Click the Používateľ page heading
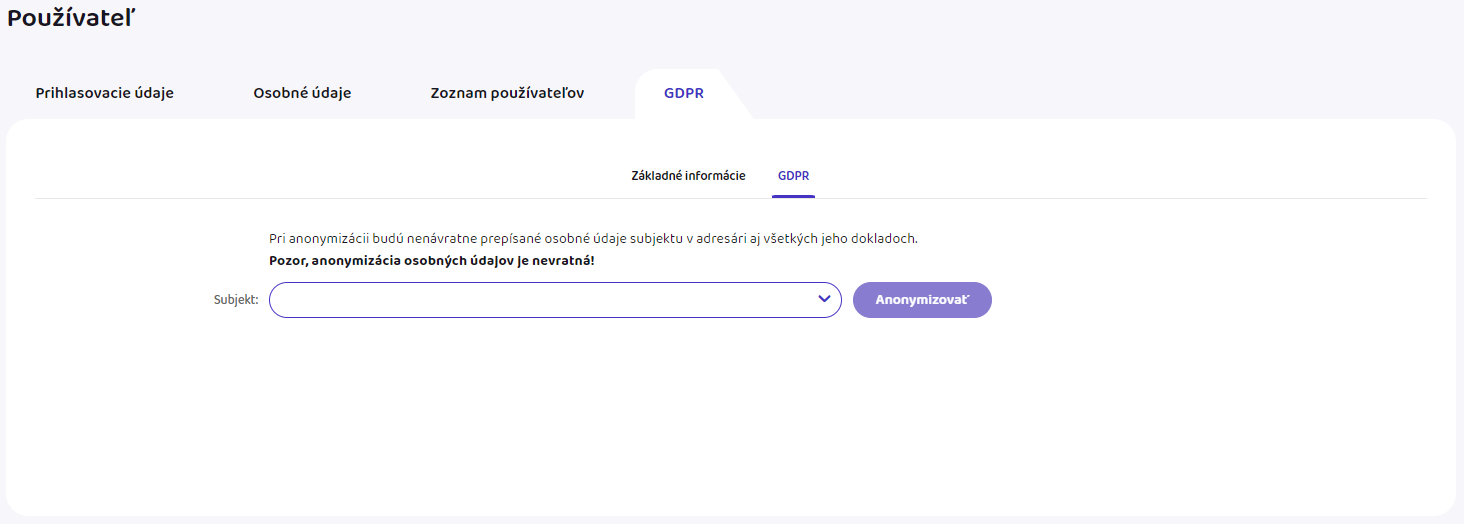Image resolution: width=1464 pixels, height=524 pixels. pos(71,18)
